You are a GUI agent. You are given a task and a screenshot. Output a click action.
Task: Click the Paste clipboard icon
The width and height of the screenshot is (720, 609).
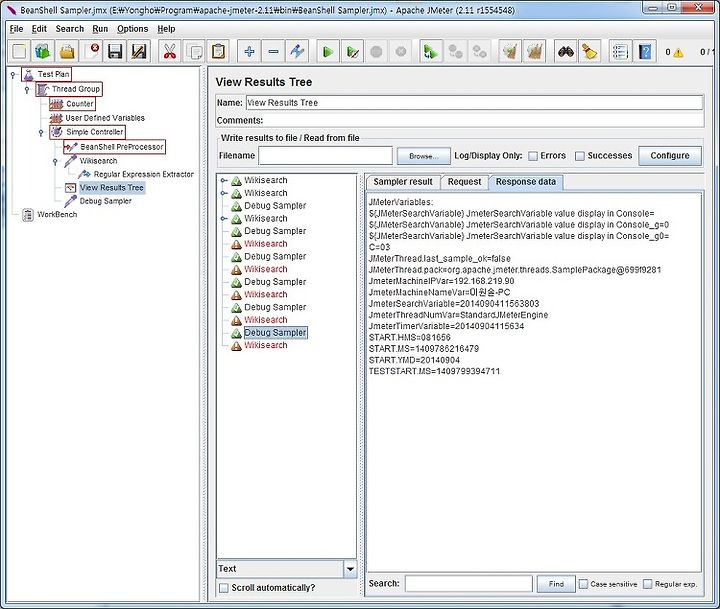219,51
